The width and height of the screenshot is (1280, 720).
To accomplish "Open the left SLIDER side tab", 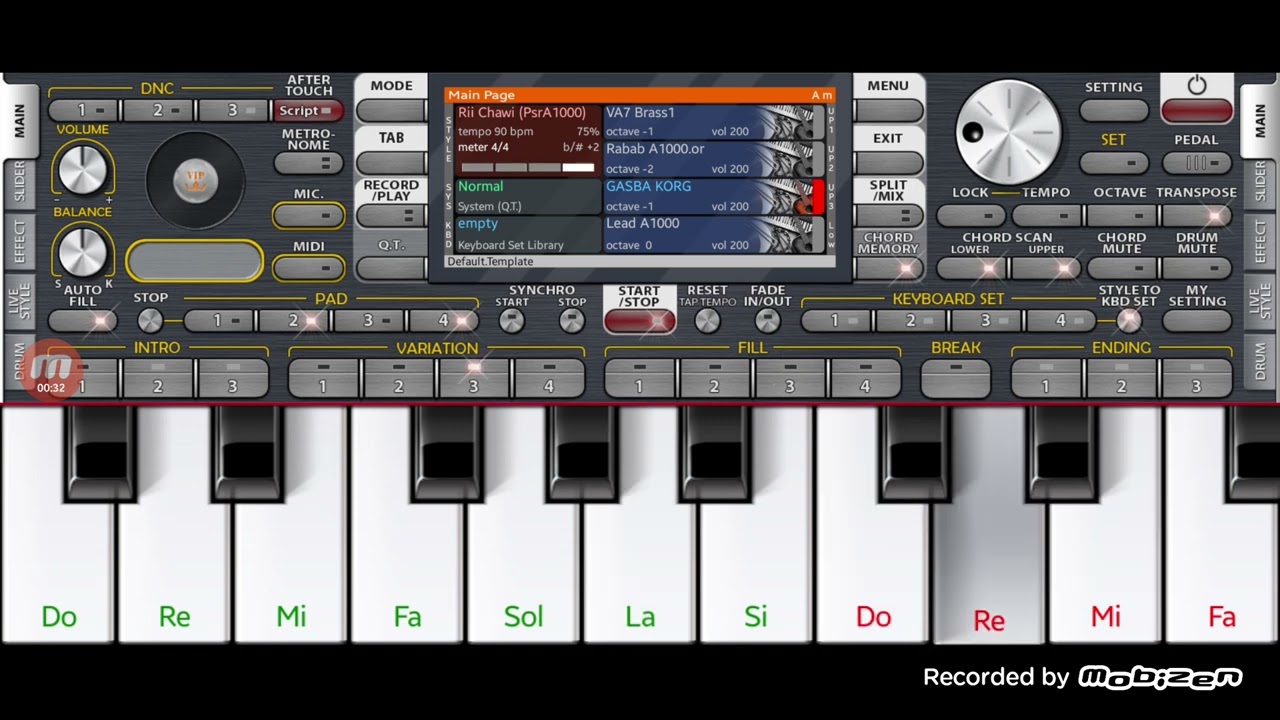I will (20, 185).
